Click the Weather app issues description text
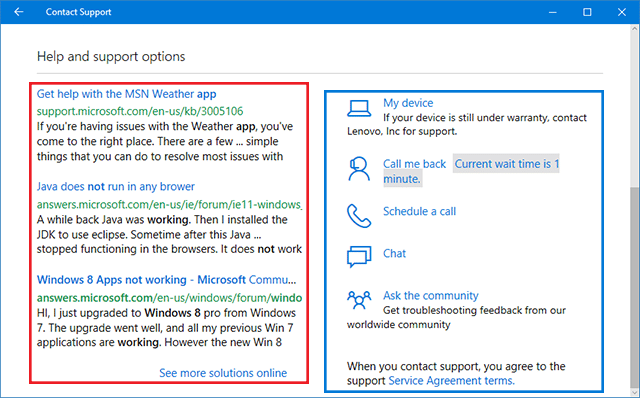This screenshot has width=640, height=398. (165, 142)
